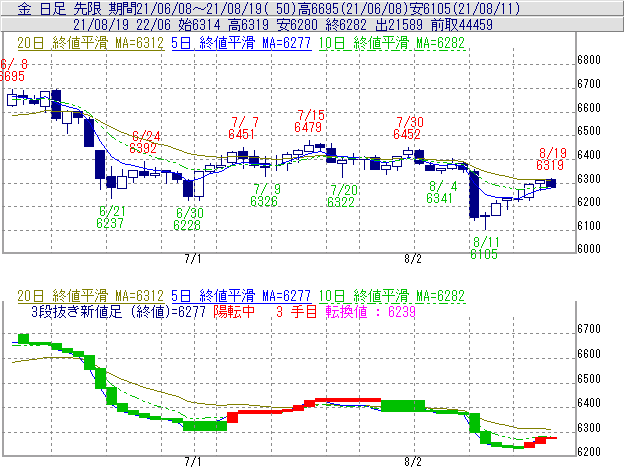Click the 8/2 date label under lower chart
Screen dimensions: 624x475
[413, 462]
